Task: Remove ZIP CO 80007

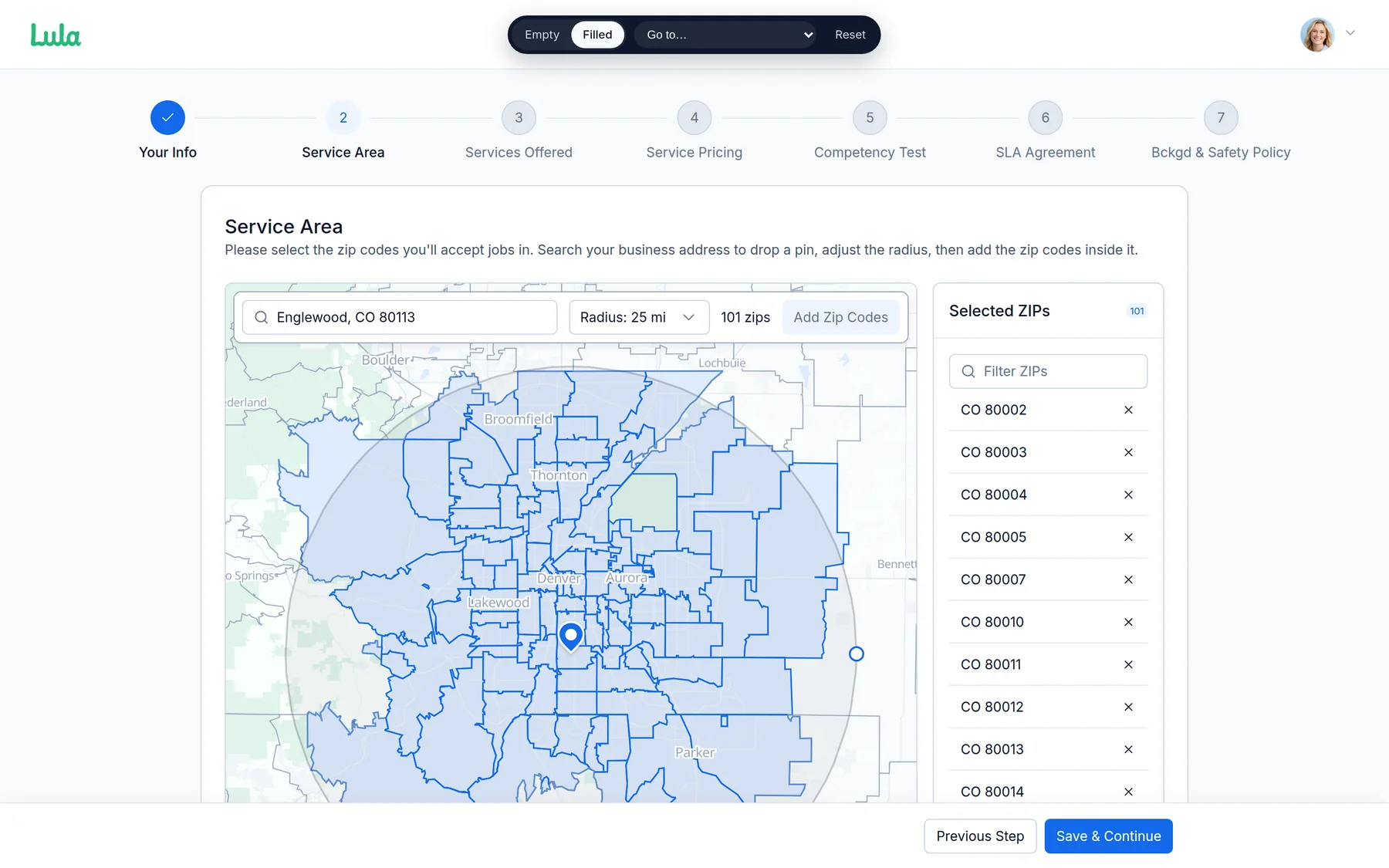Action: click(x=1128, y=579)
